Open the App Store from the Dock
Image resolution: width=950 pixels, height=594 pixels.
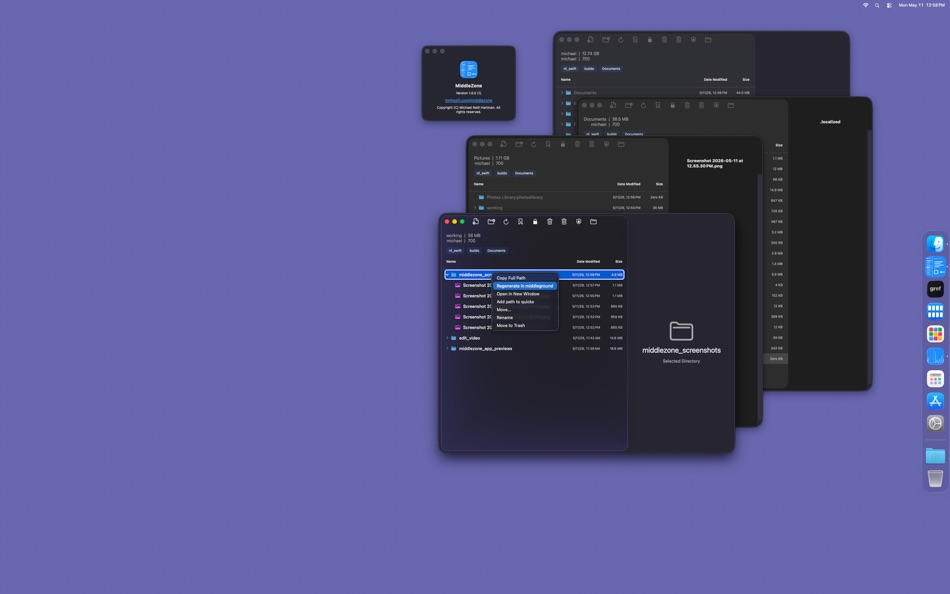point(935,401)
